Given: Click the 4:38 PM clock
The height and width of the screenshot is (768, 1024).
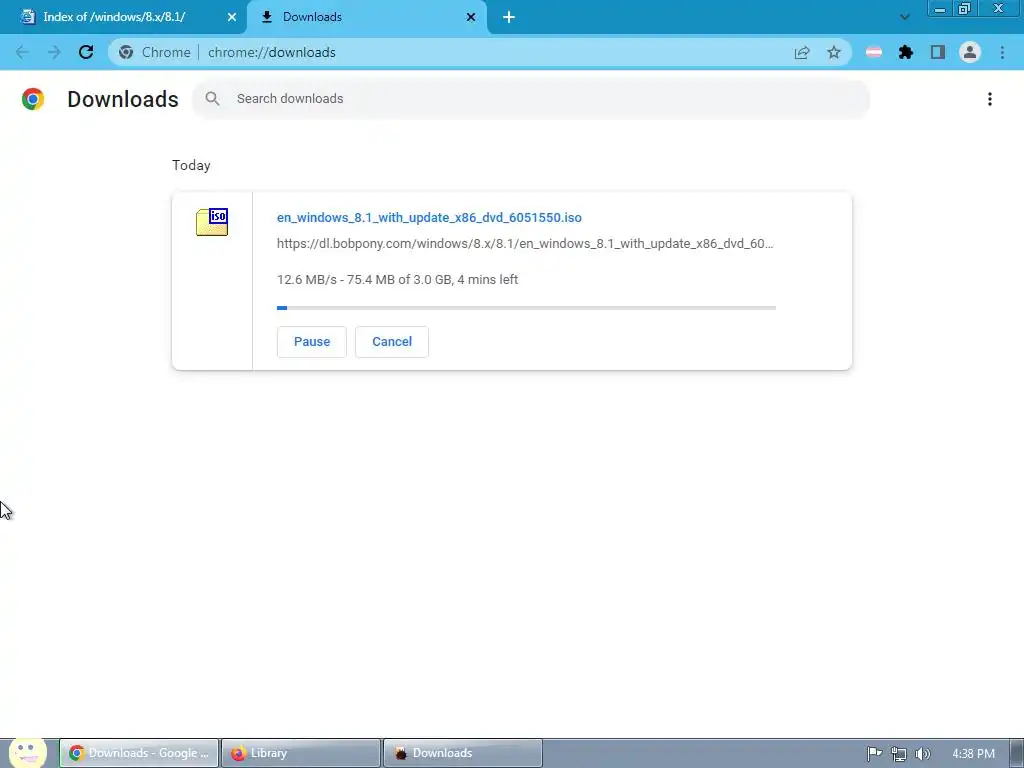Looking at the screenshot, I should [x=973, y=754].
